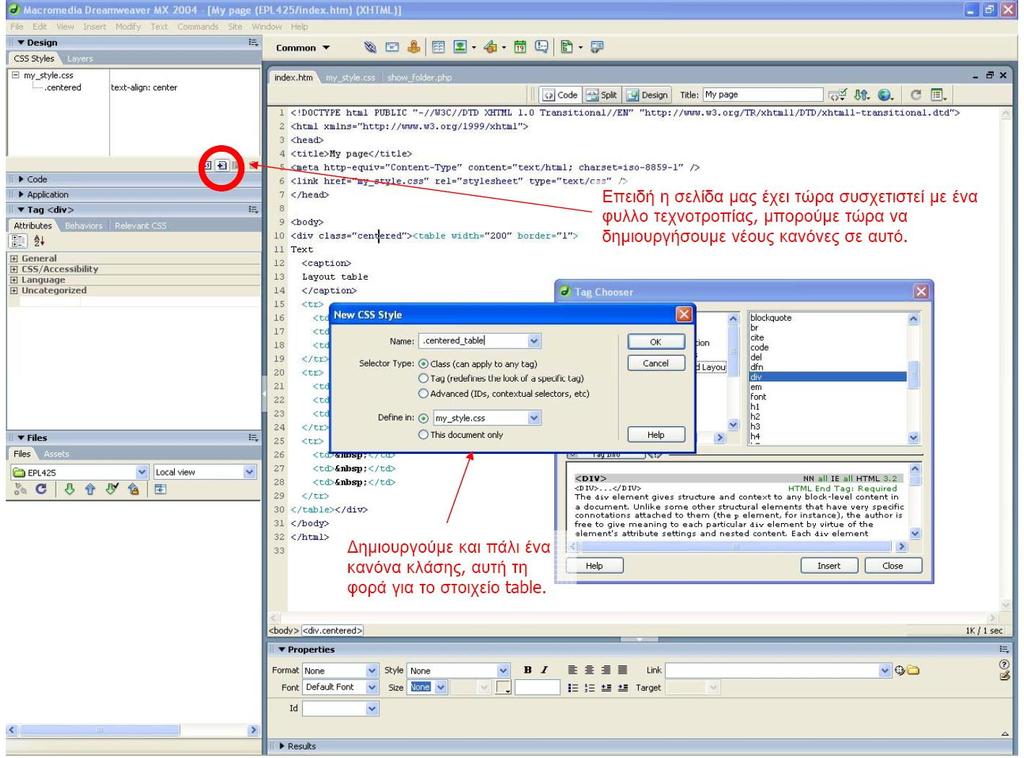This screenshot has height=758, width=1024.
Task: Click Cancel in New CSS Style dialog
Action: tap(656, 364)
